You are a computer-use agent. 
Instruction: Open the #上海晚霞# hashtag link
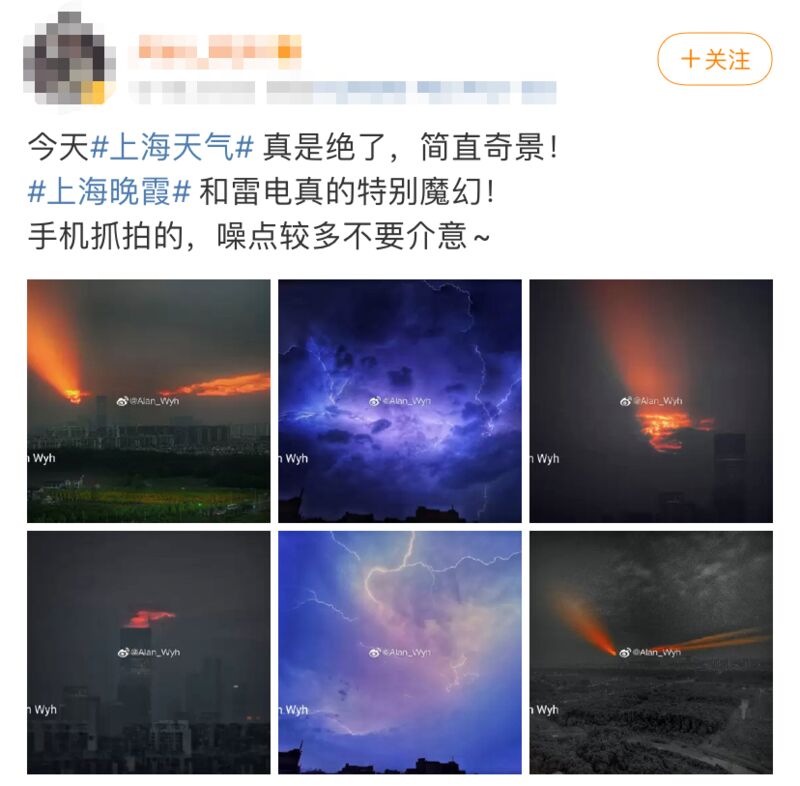[109, 192]
